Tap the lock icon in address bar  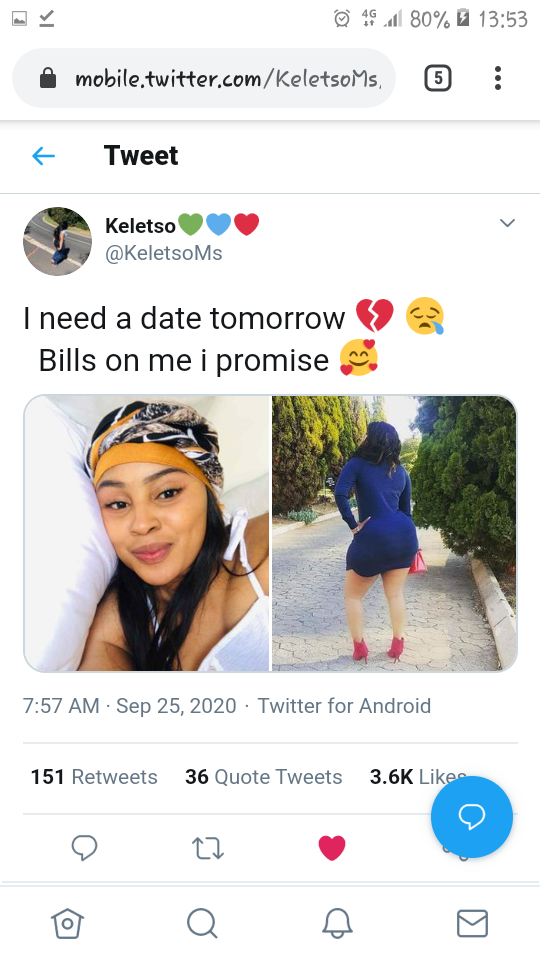coord(48,78)
